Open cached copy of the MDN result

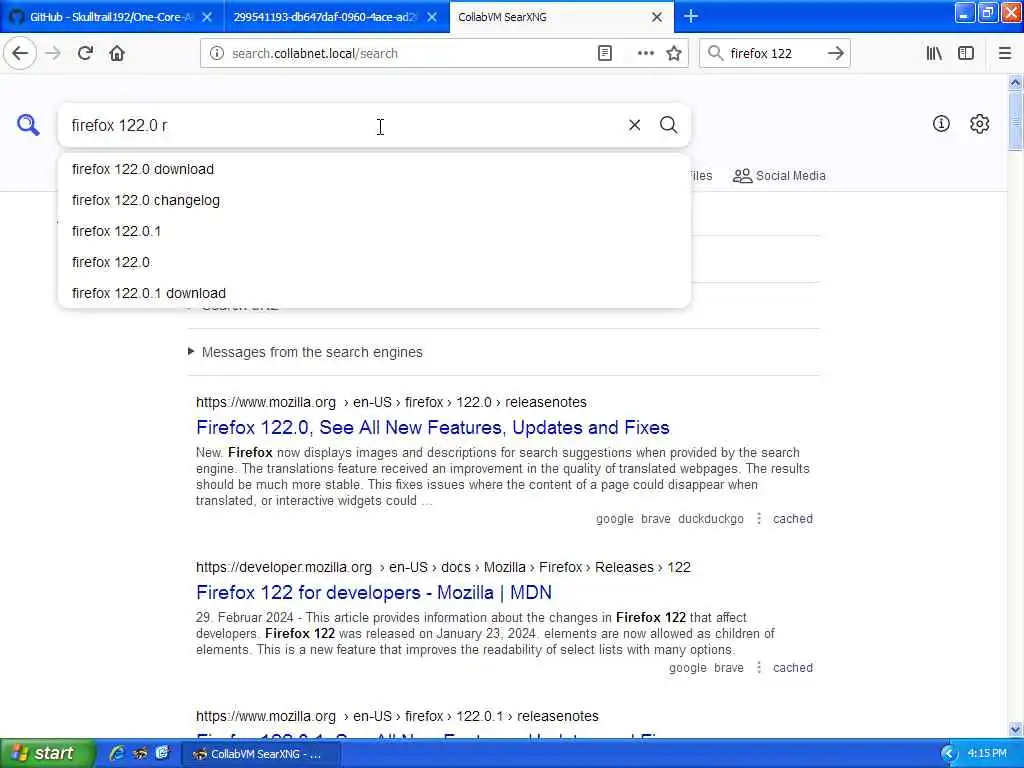pos(793,667)
